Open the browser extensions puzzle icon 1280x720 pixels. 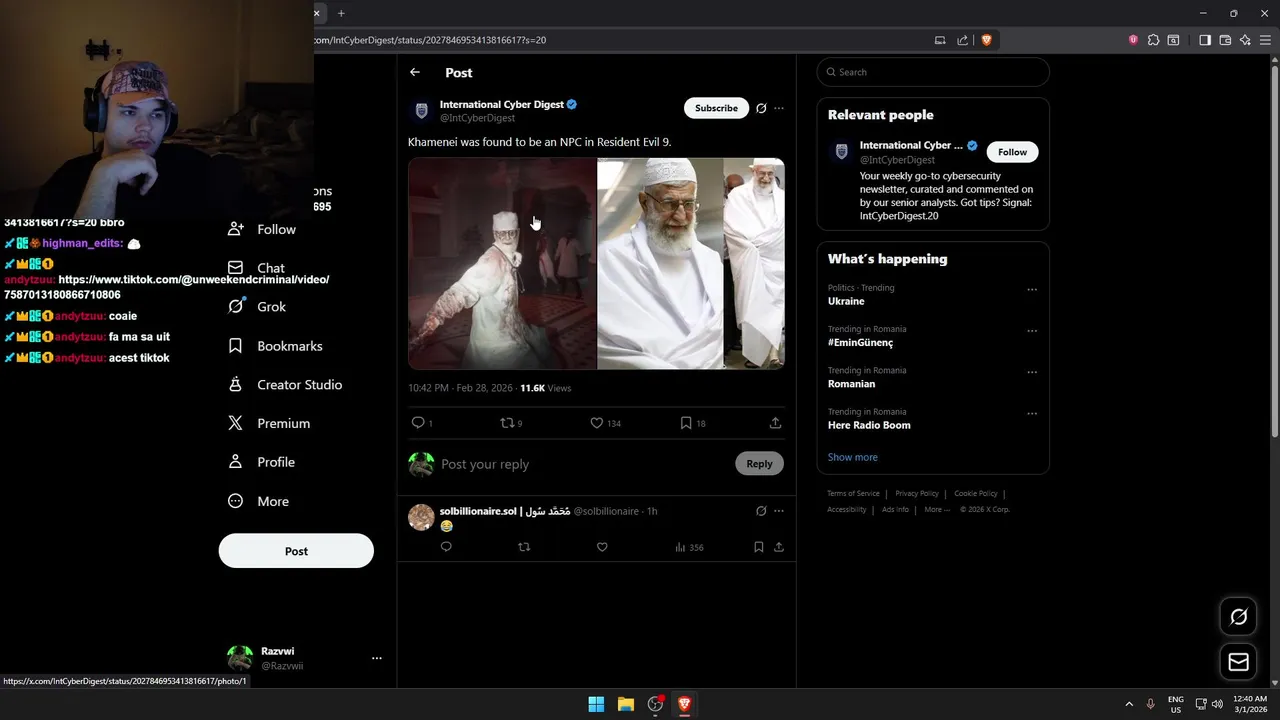tap(1154, 40)
